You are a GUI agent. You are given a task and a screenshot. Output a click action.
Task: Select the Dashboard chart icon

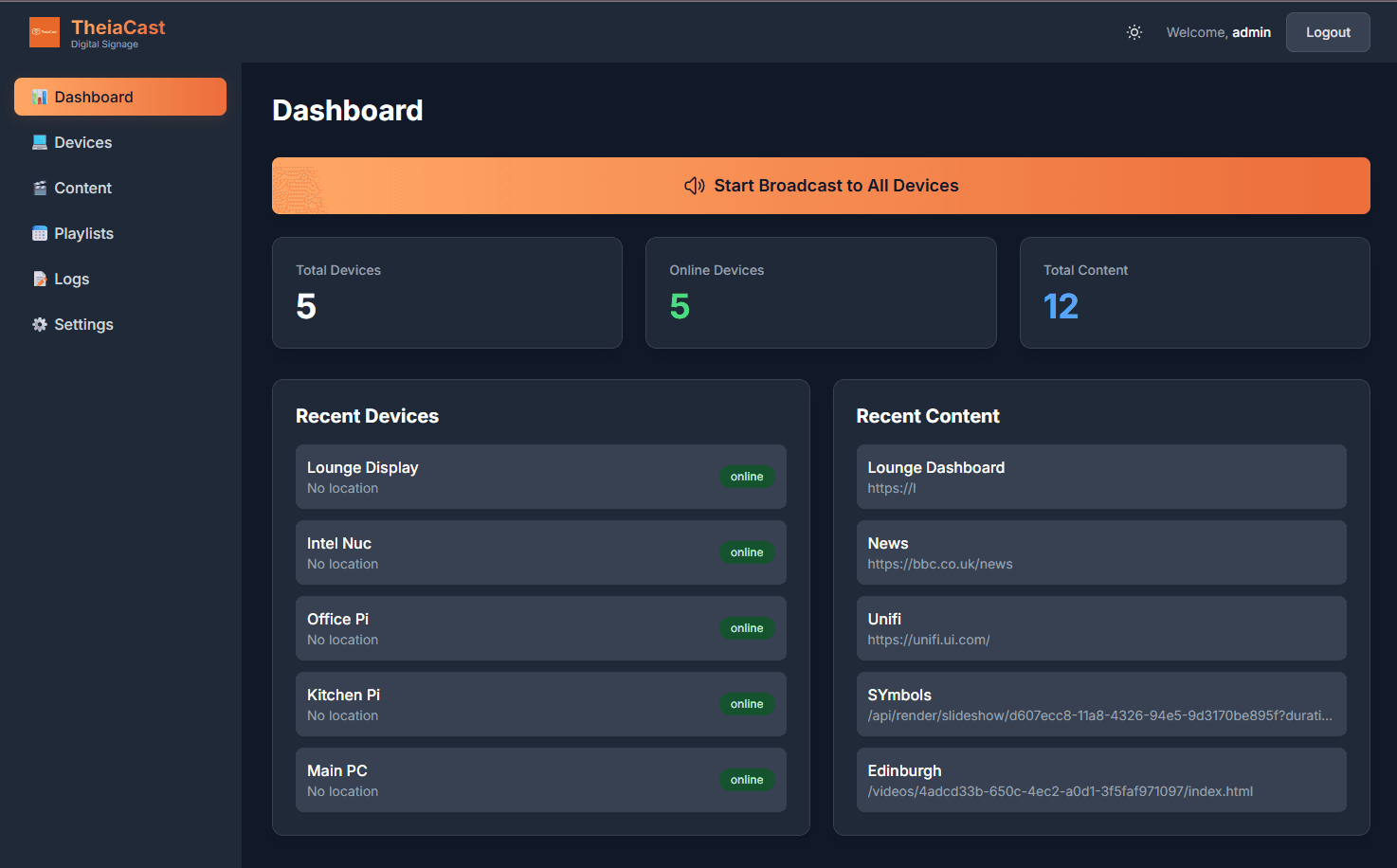point(40,97)
